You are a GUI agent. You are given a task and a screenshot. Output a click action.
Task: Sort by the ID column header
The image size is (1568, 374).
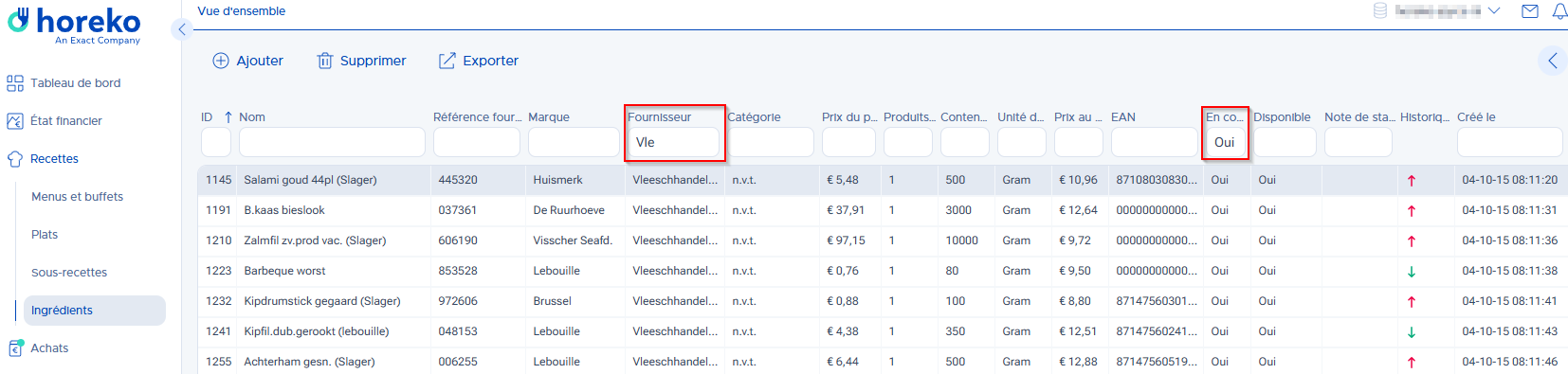pos(207,117)
